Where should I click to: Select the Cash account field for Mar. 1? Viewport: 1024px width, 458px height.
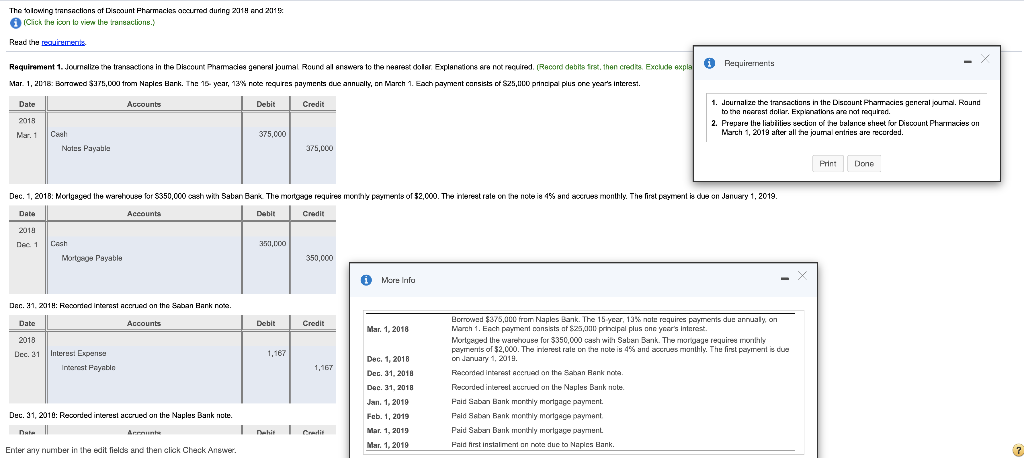click(143, 134)
